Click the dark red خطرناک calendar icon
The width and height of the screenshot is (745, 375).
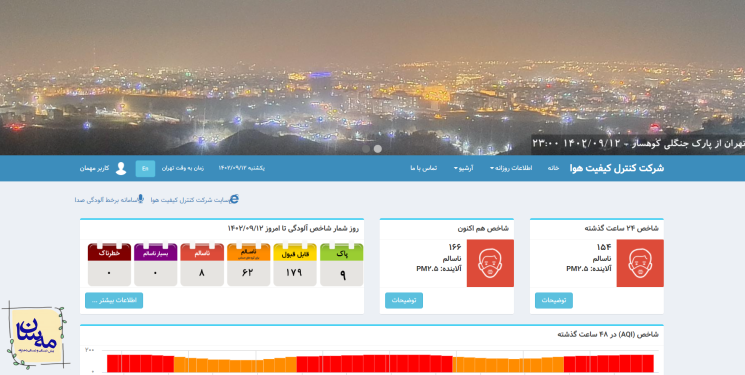pos(109,265)
